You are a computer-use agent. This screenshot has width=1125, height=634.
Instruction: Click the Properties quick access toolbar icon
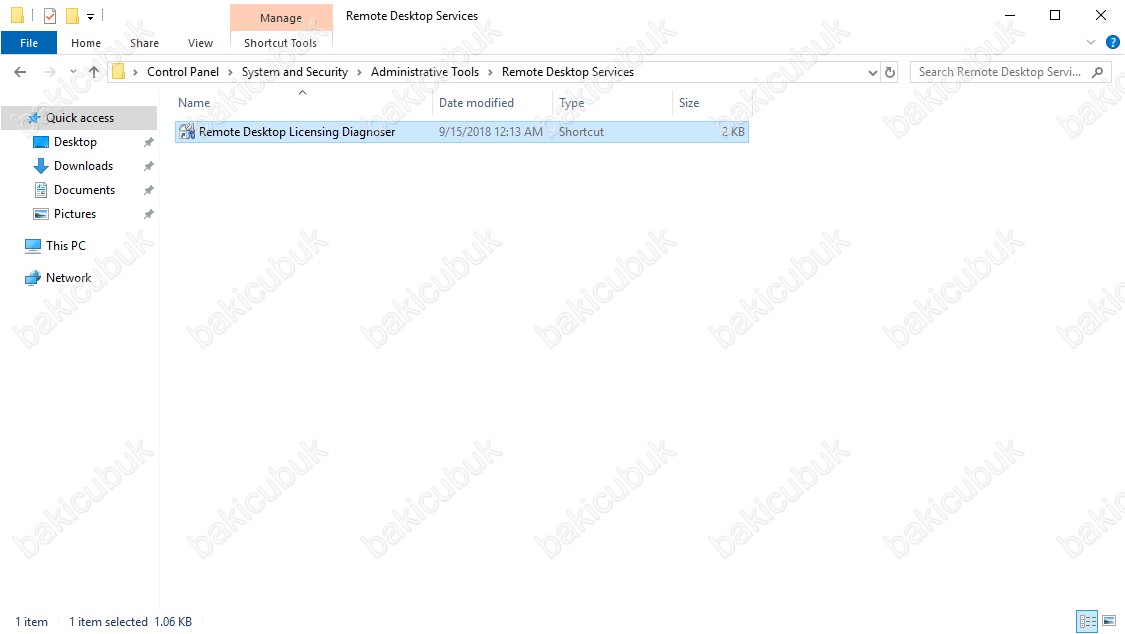[x=50, y=15]
